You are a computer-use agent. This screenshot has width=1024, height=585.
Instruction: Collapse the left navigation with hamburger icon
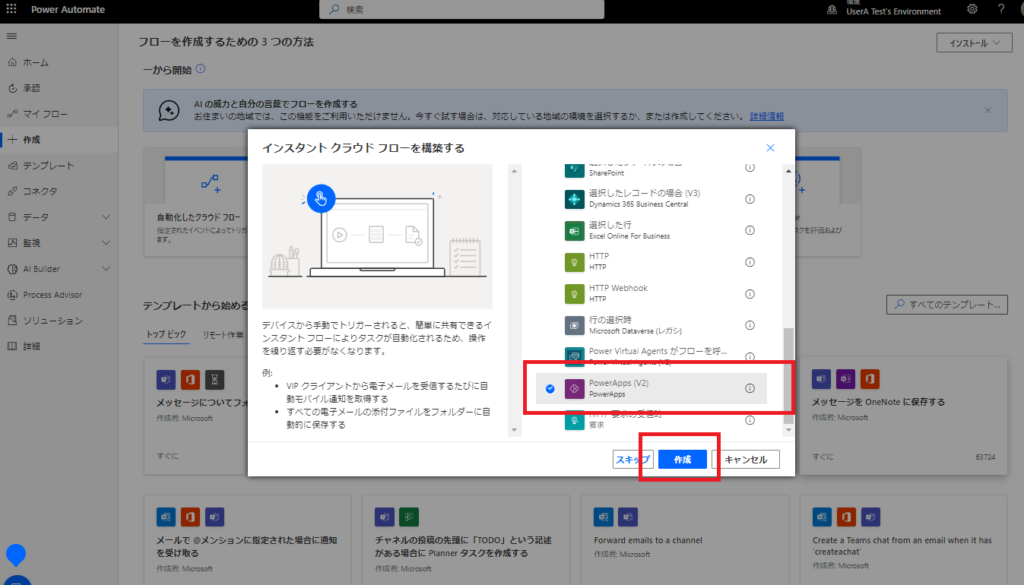(12, 36)
